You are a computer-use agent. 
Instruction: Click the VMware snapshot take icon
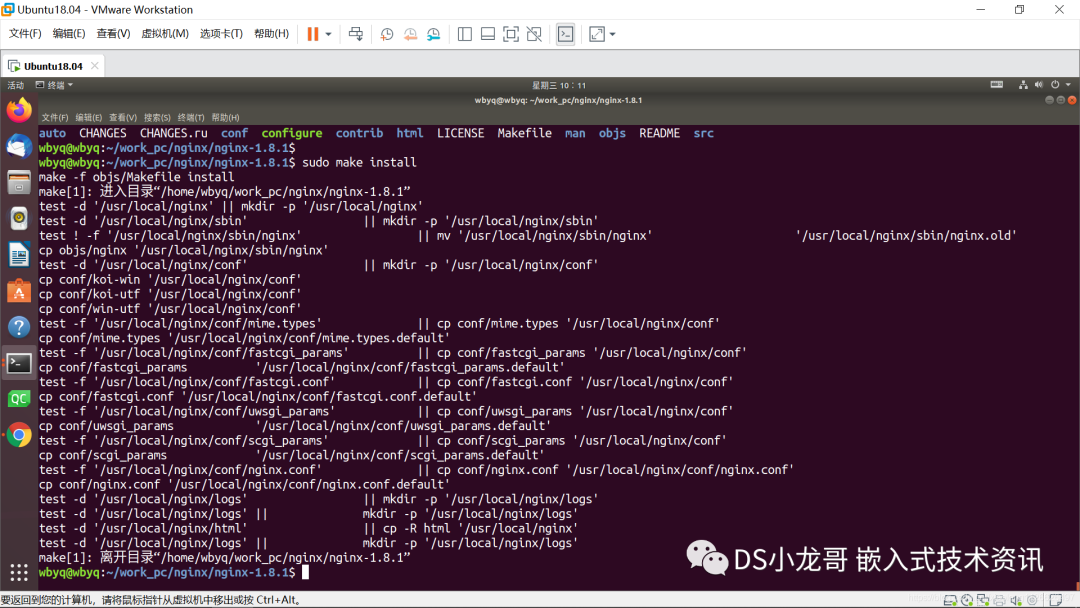tap(387, 34)
